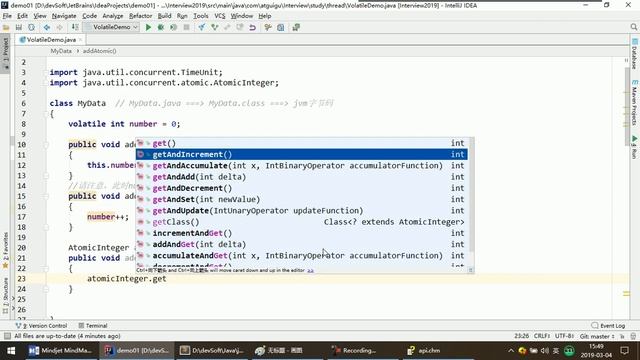Open the File menu
Viewport: 640px width, 360px height.
[x=7, y=16]
